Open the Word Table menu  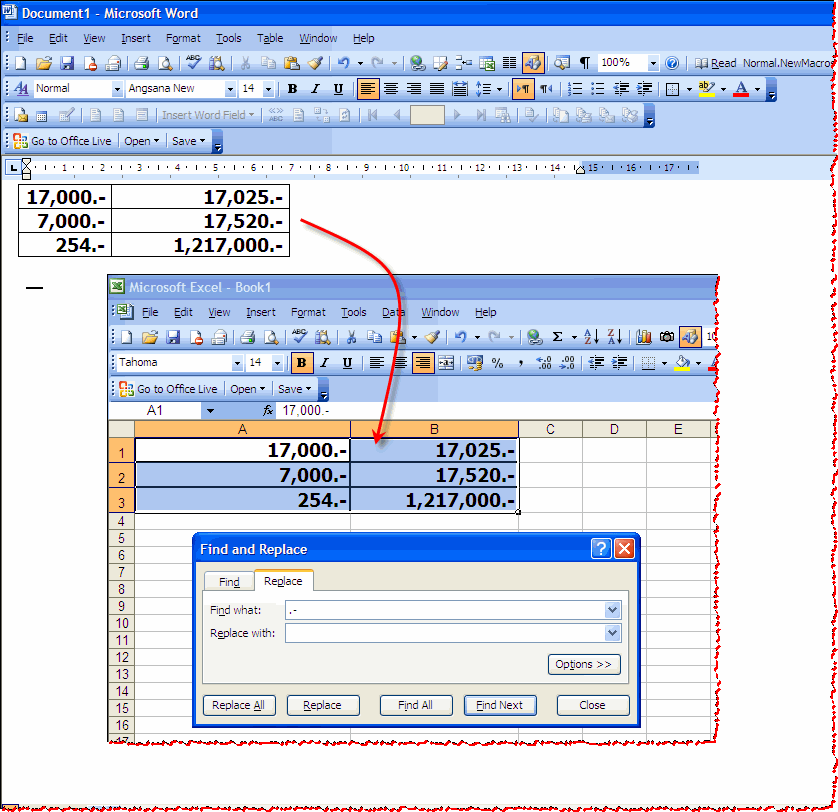pos(270,38)
